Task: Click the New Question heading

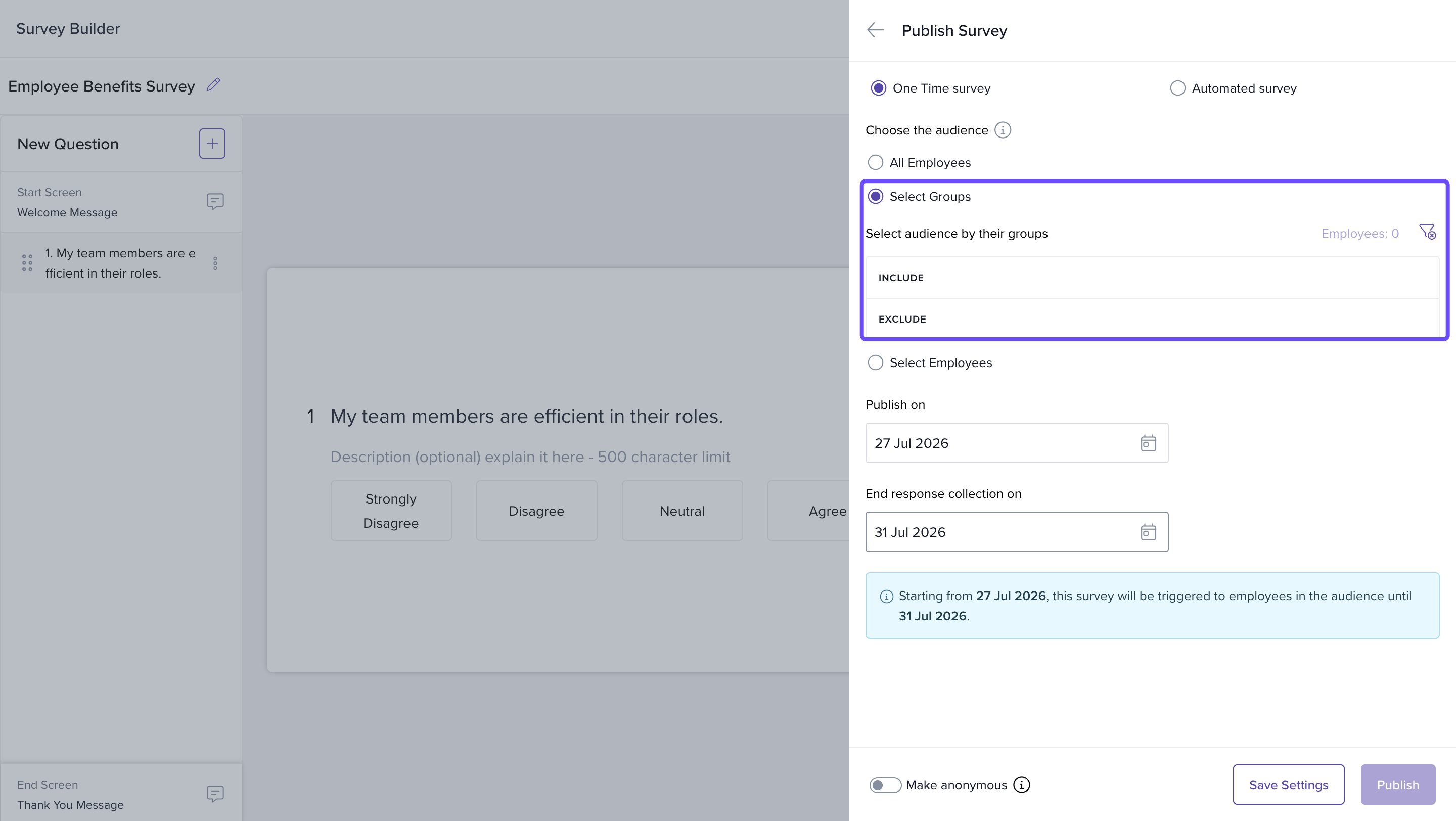Action: click(68, 144)
